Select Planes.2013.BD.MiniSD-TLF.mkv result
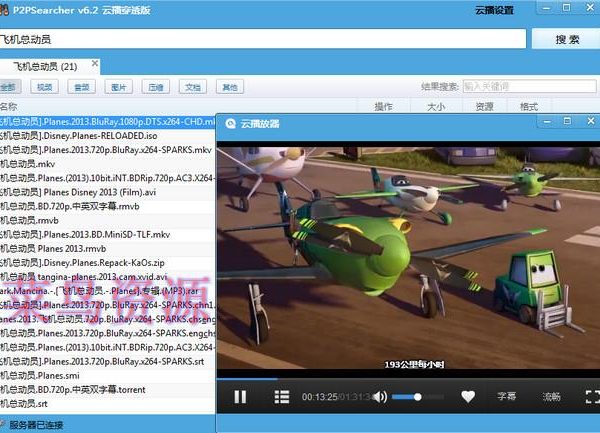Viewport: 600px width, 433px height. [108, 234]
